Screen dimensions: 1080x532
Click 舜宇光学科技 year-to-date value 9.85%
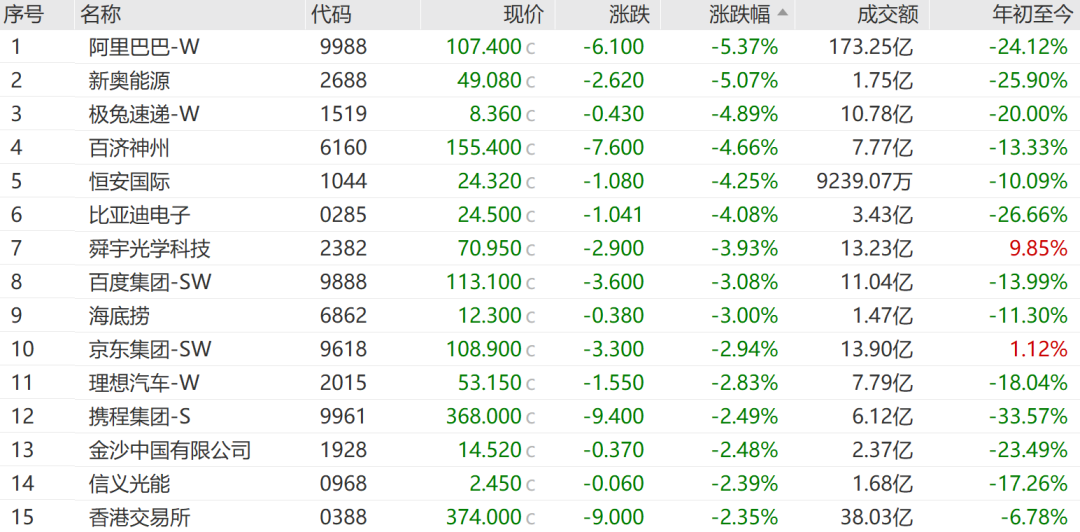(1038, 248)
